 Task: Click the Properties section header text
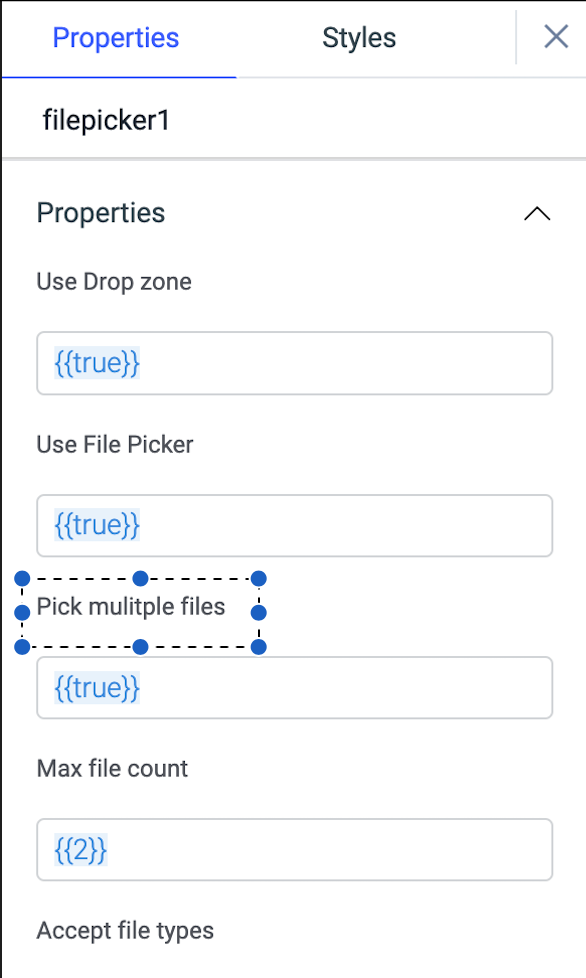click(100, 213)
